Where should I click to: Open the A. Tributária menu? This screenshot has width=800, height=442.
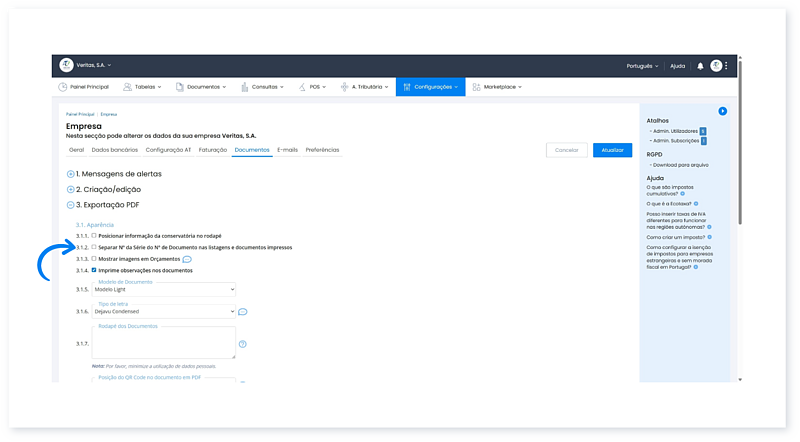(x=364, y=87)
